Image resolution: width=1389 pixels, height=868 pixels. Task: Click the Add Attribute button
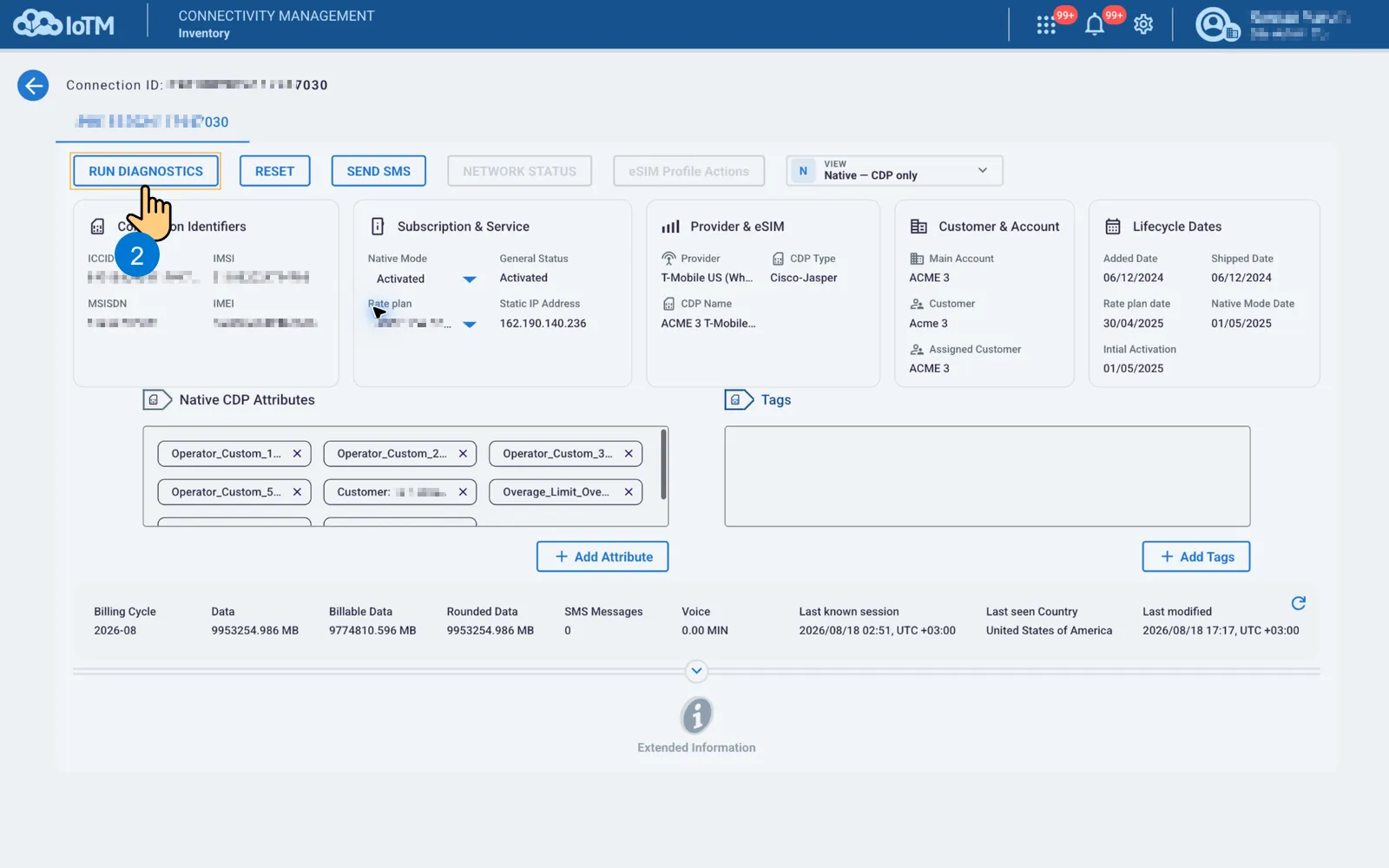tap(602, 557)
